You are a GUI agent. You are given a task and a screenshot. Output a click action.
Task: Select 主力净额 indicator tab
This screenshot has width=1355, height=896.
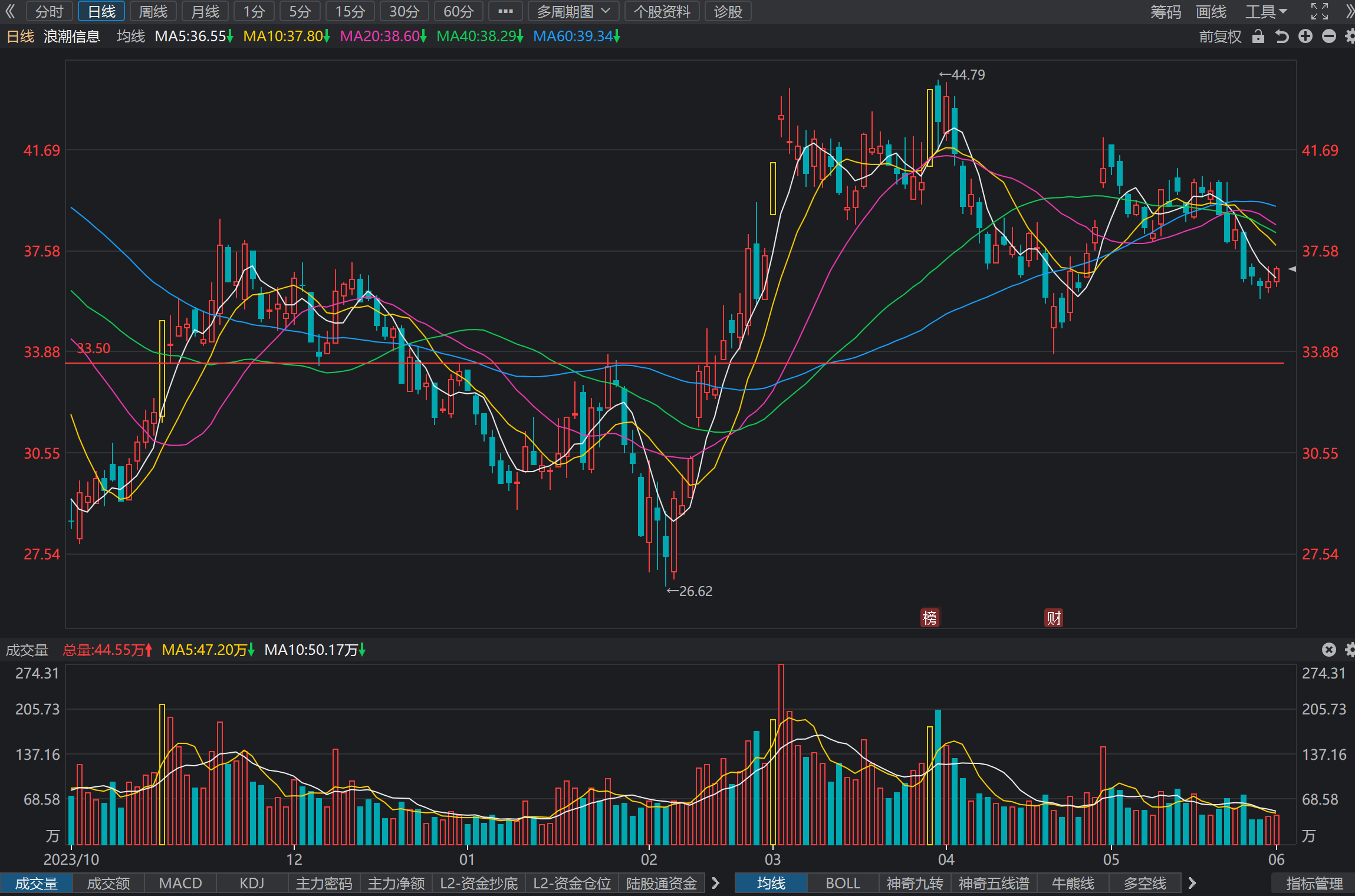click(396, 884)
